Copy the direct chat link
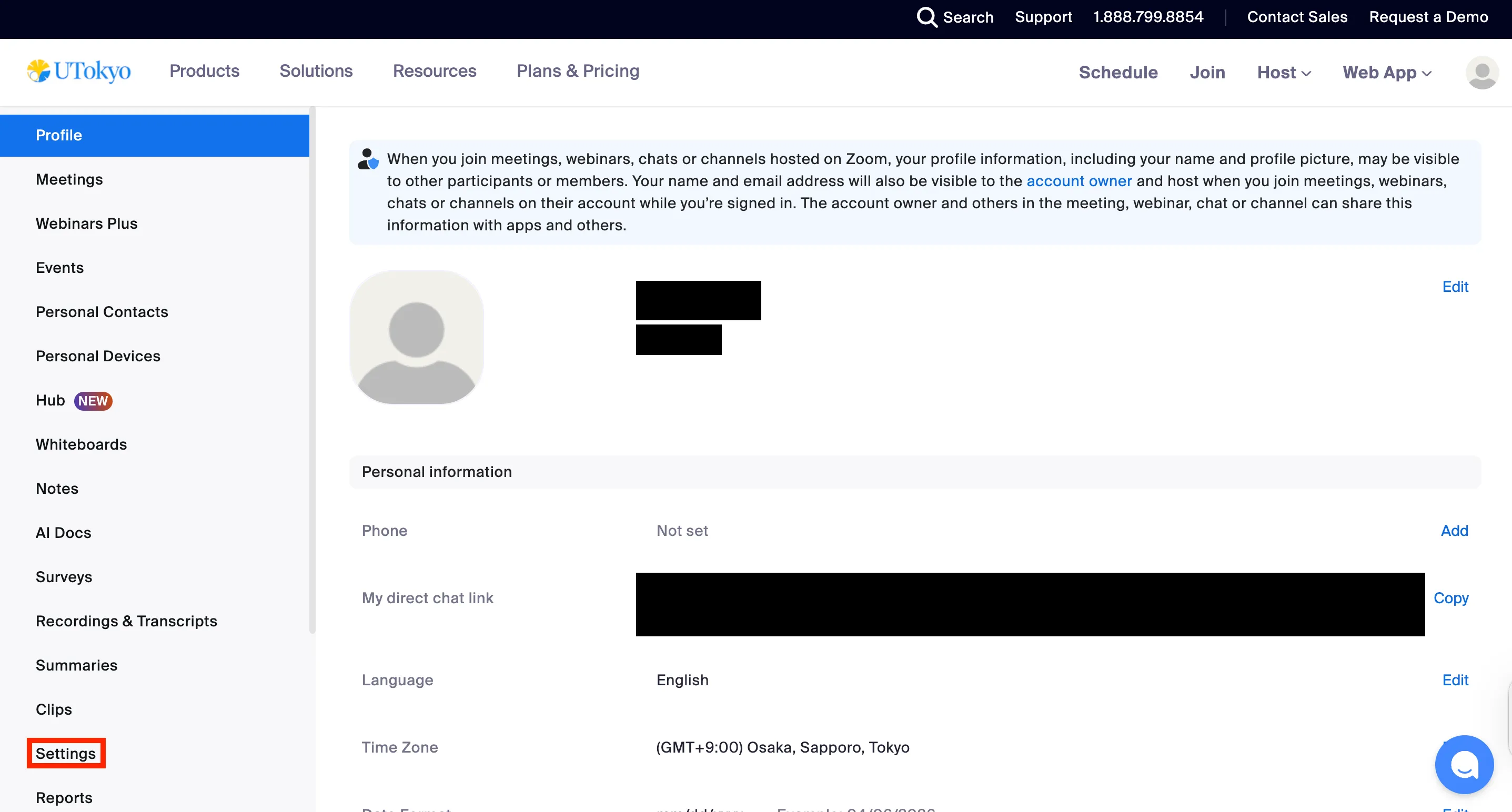Screen dimensions: 1512x812 pos(1450,598)
